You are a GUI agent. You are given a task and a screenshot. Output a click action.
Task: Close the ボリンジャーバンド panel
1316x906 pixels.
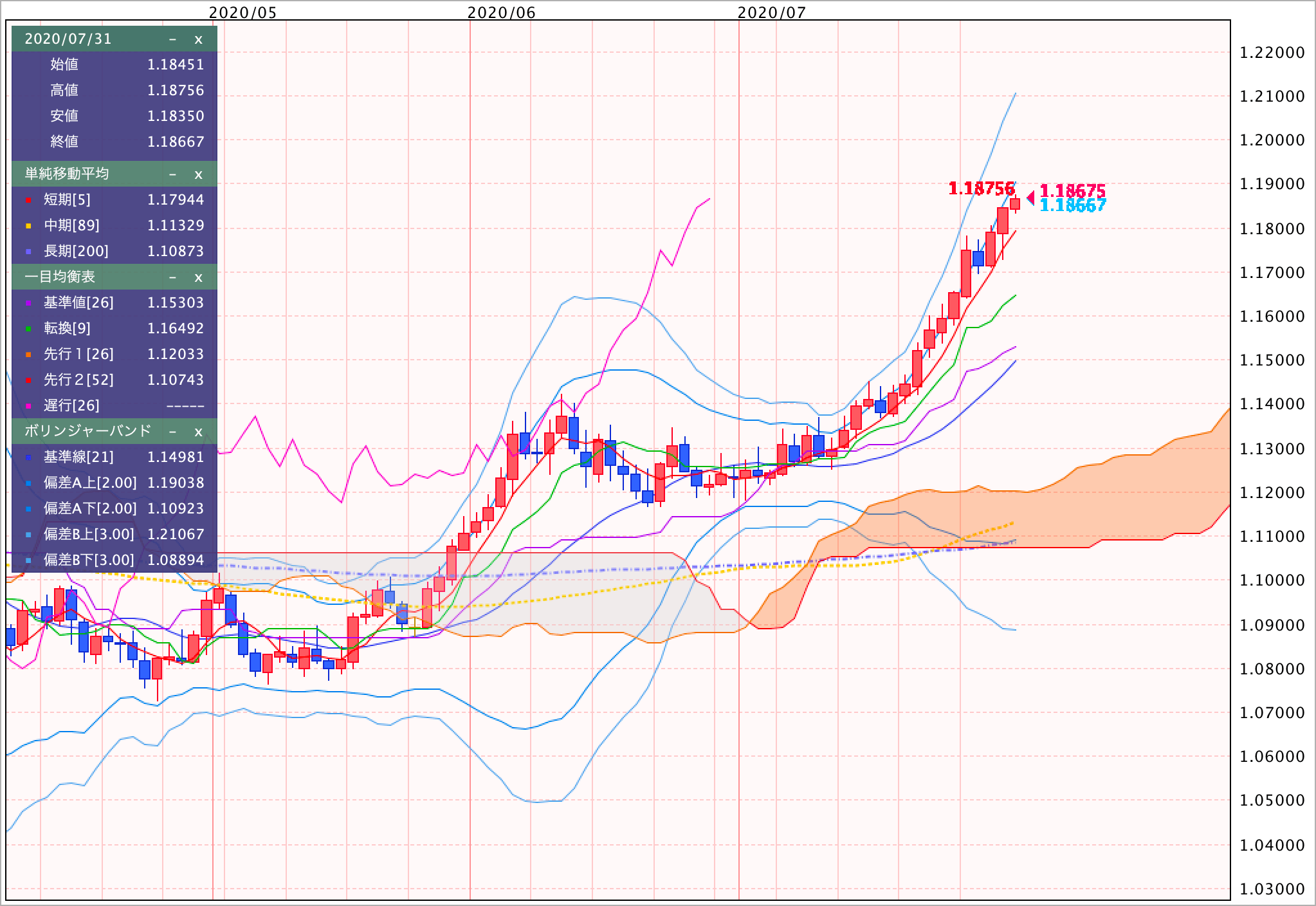(x=198, y=432)
